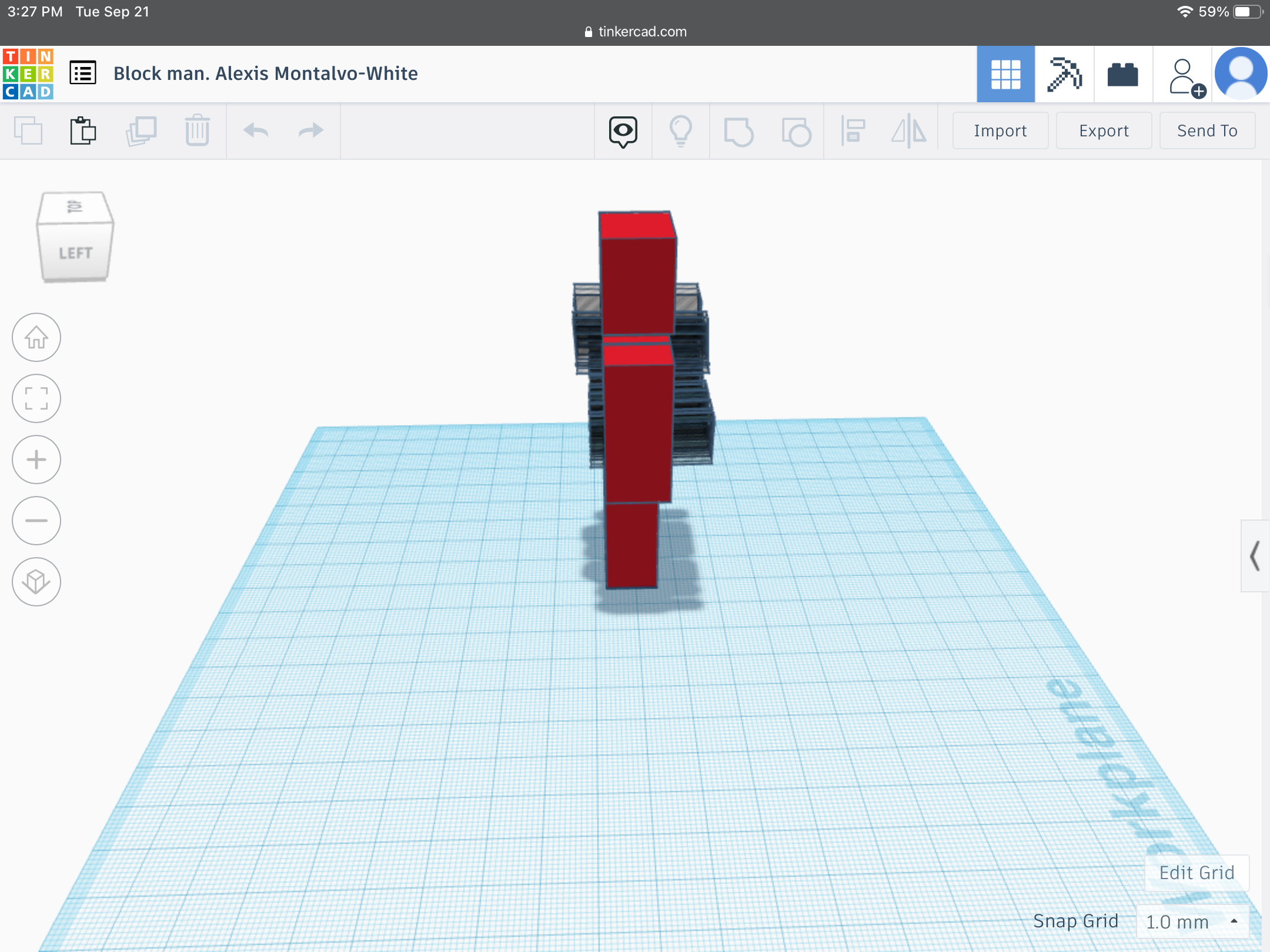Click the Paste tool icon
The width and height of the screenshot is (1270, 952).
pyautogui.click(x=83, y=130)
